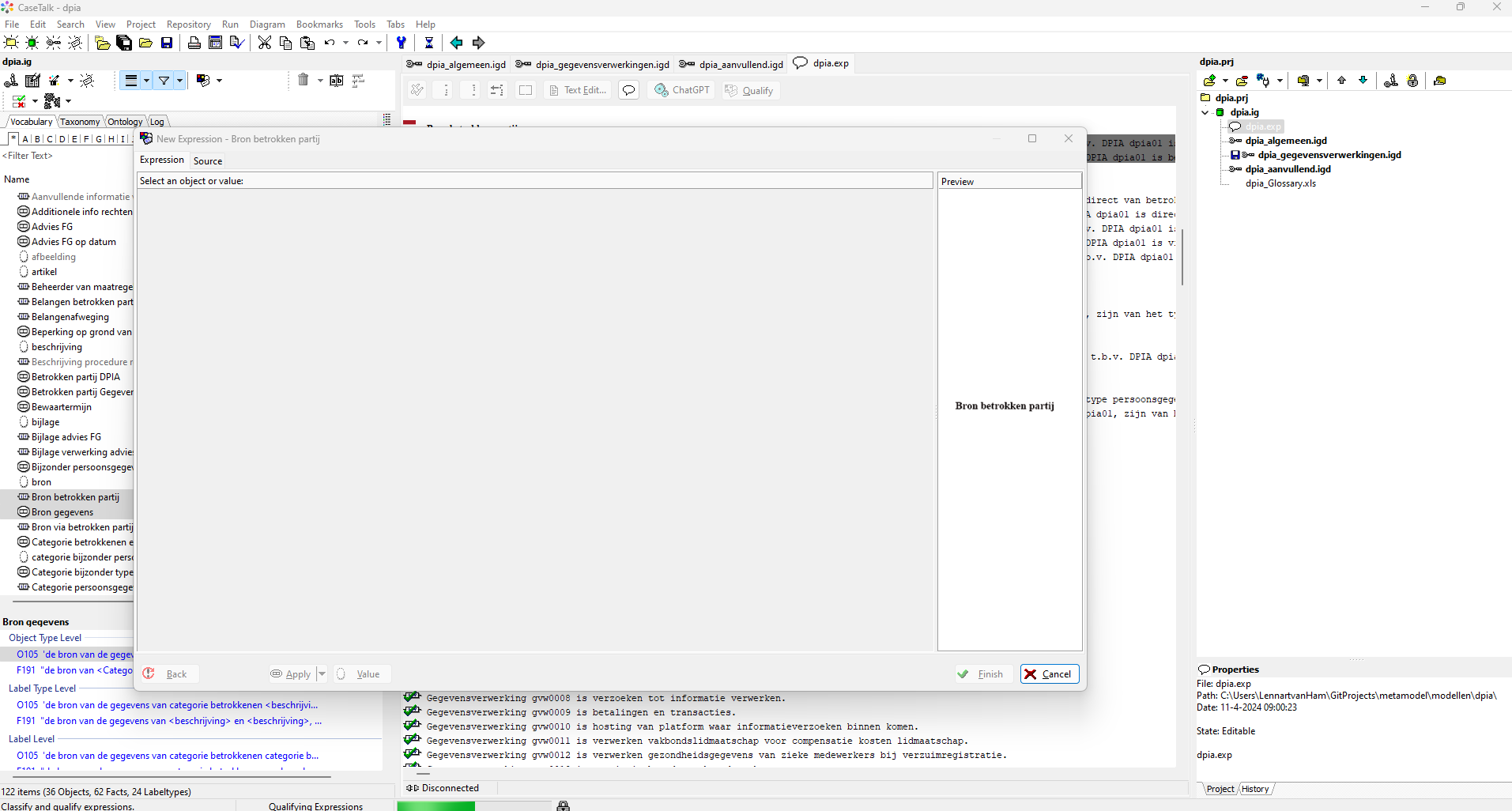
Task: Toggle the funnel filter button
Action: [164, 81]
